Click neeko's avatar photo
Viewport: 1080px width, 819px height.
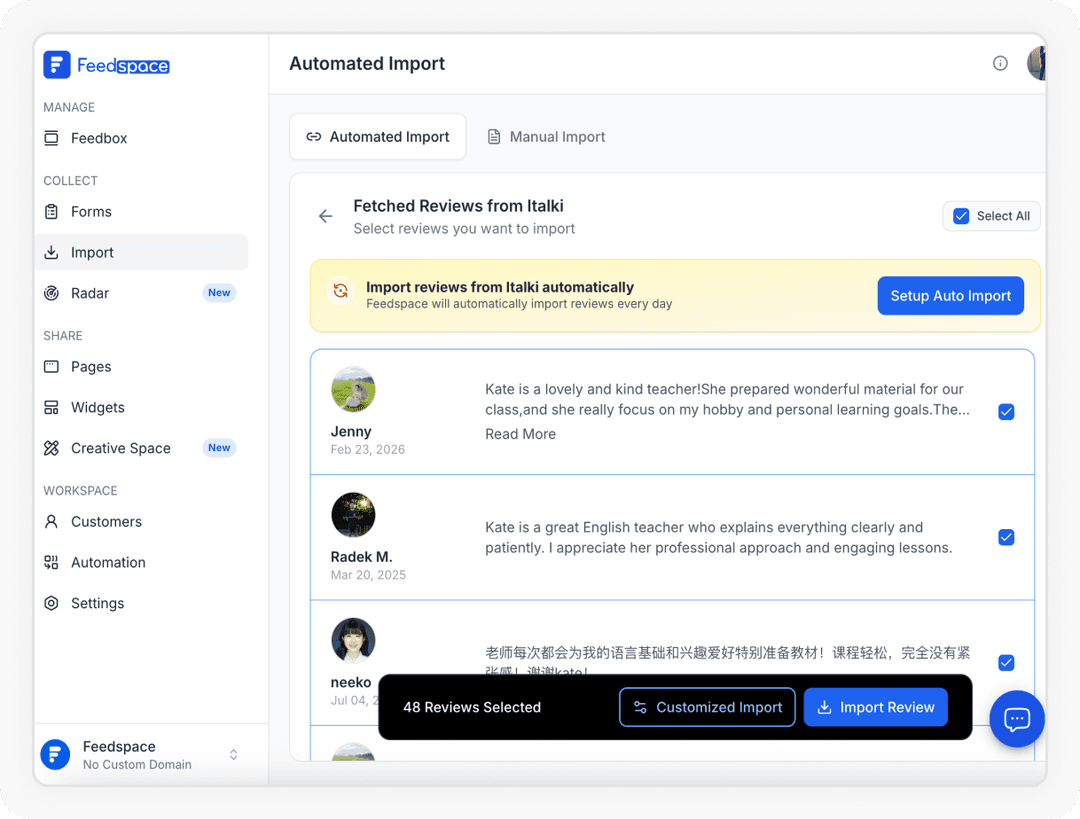tap(353, 640)
